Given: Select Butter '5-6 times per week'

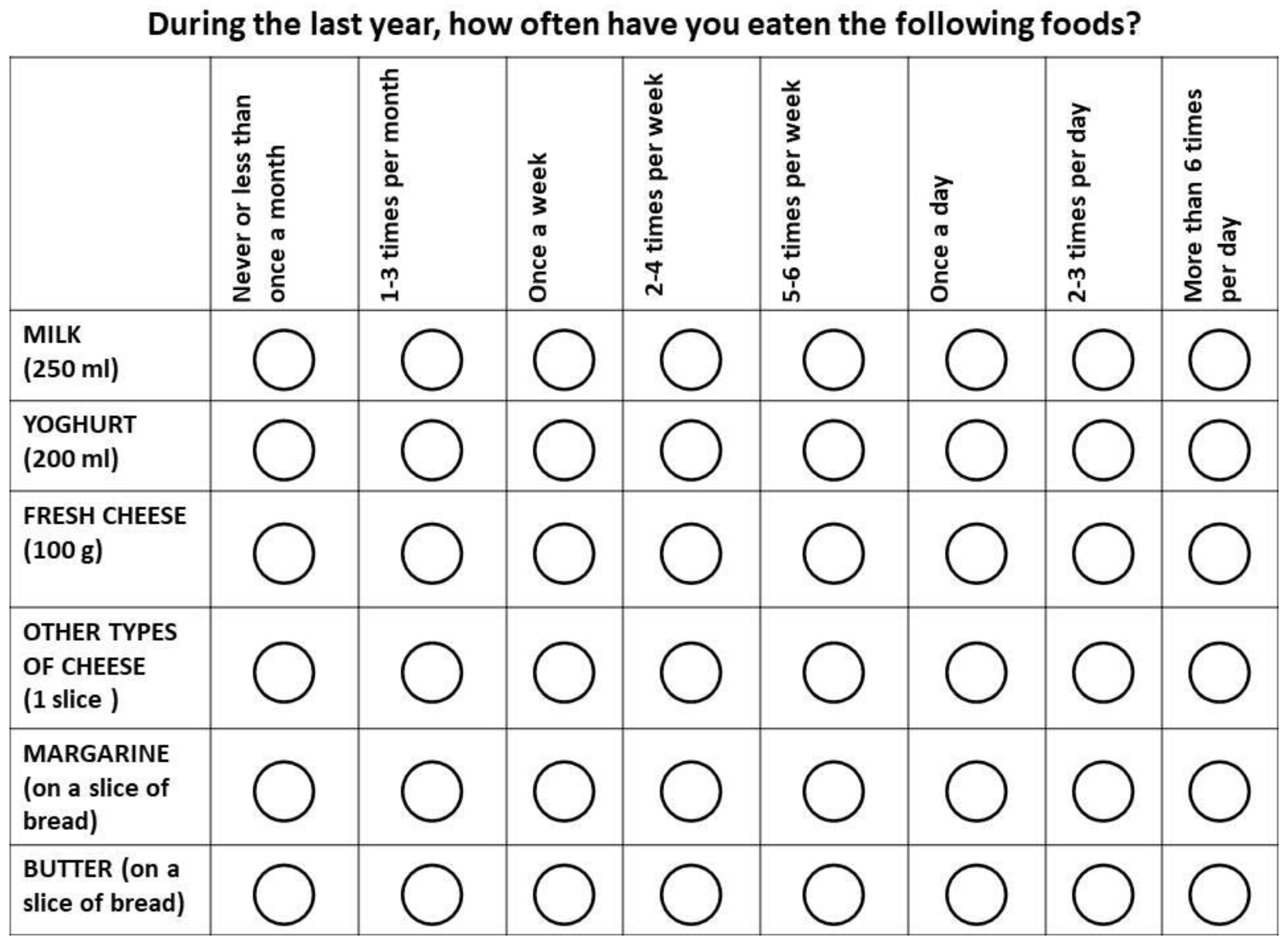Looking at the screenshot, I should (834, 894).
